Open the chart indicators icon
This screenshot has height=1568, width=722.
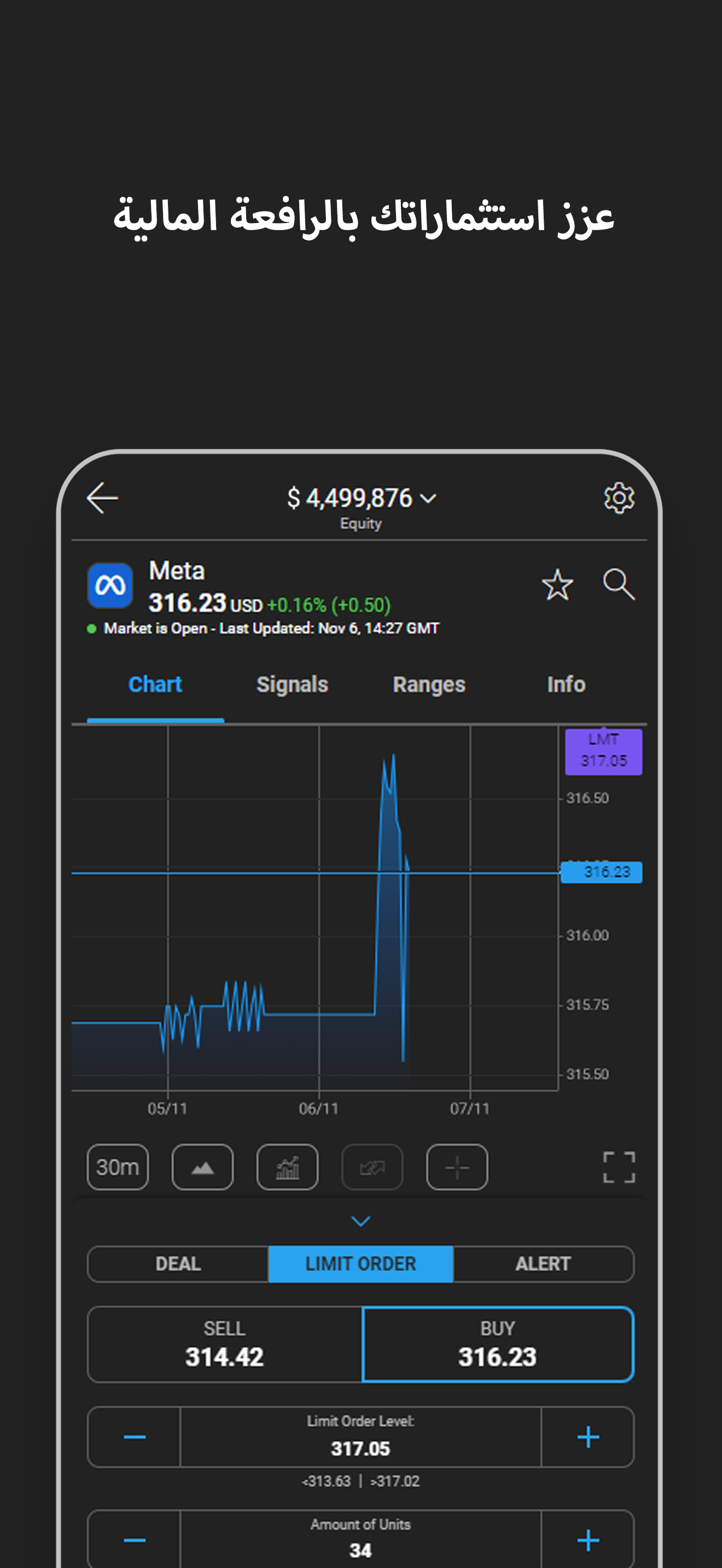(287, 1166)
